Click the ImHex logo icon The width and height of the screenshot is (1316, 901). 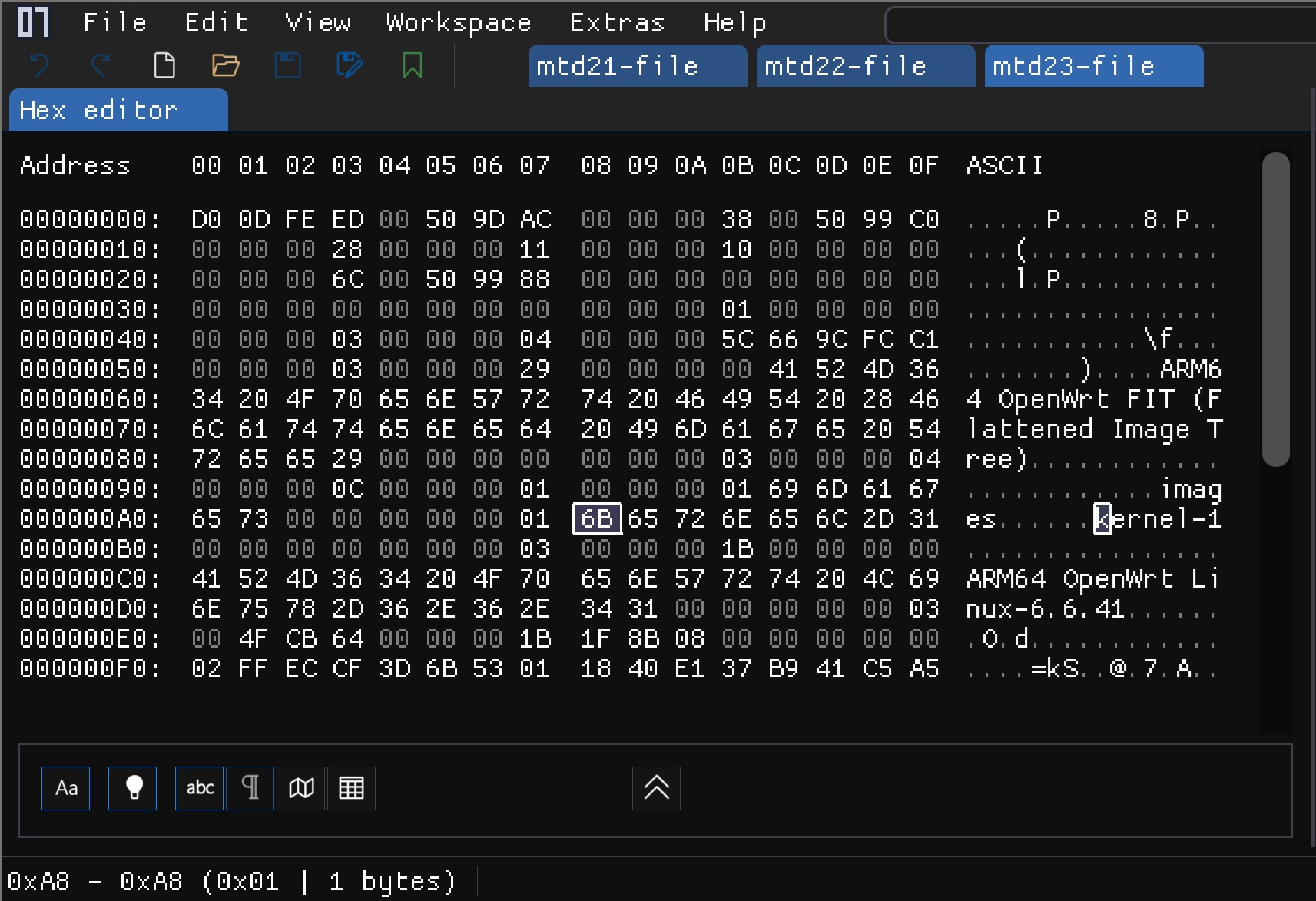[33, 22]
